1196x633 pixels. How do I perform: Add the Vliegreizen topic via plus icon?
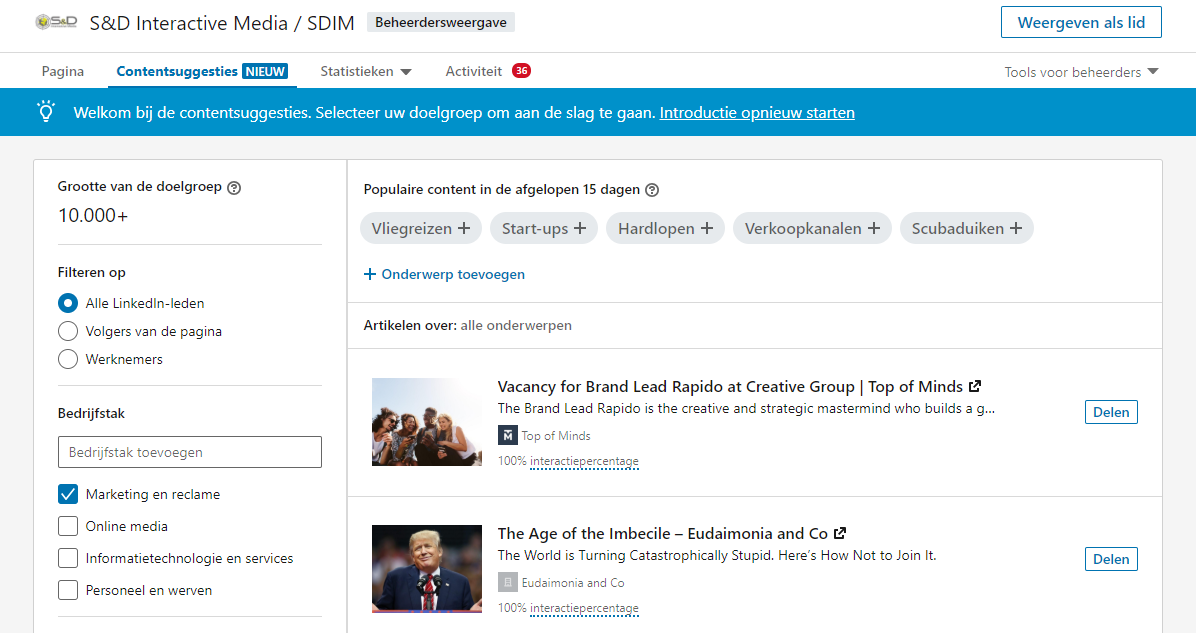pos(463,228)
